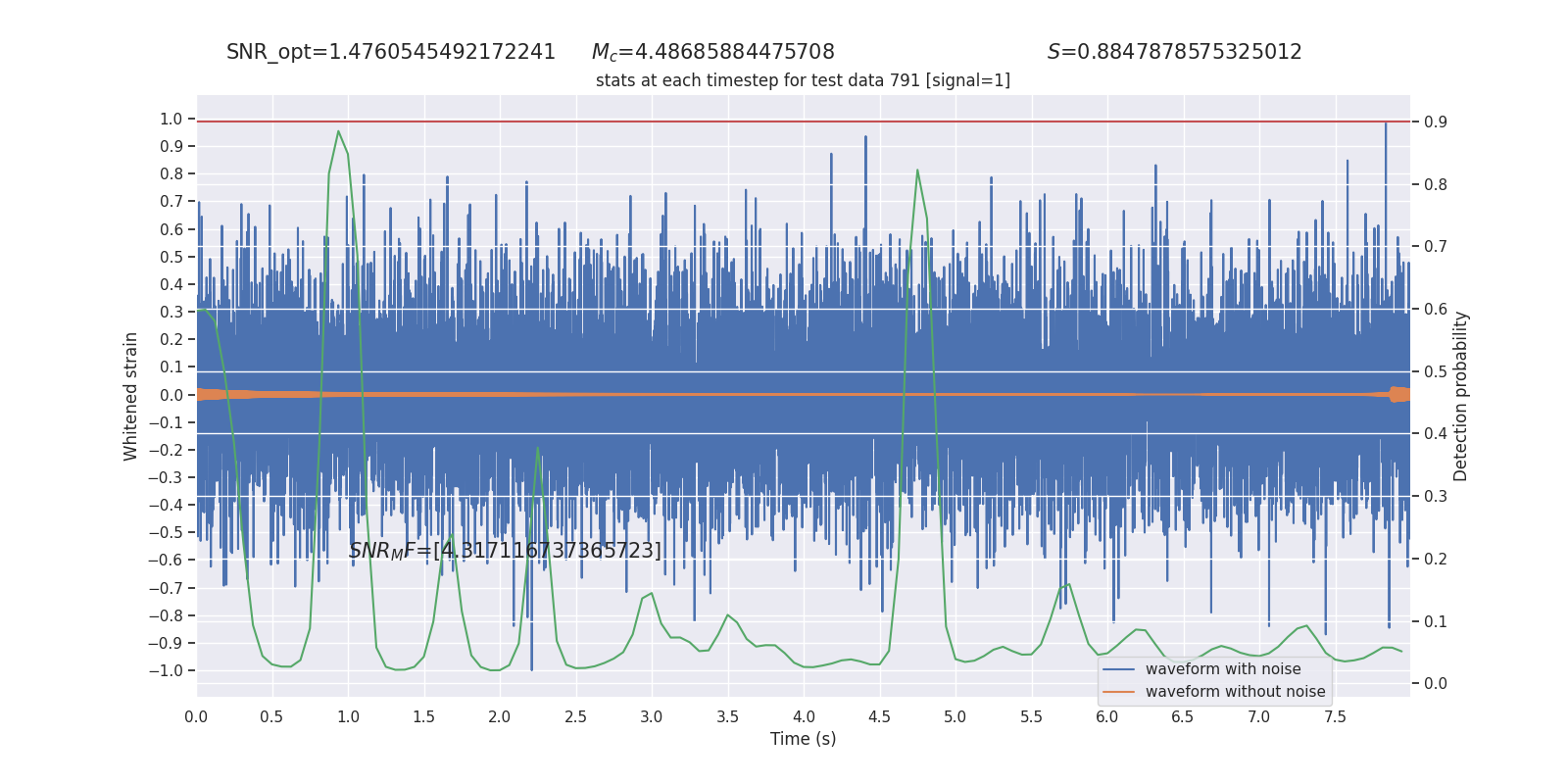Viewport: 1568px width, 784px height.
Task: Click the left y-axis tick label −0.4
Action: coord(166,505)
